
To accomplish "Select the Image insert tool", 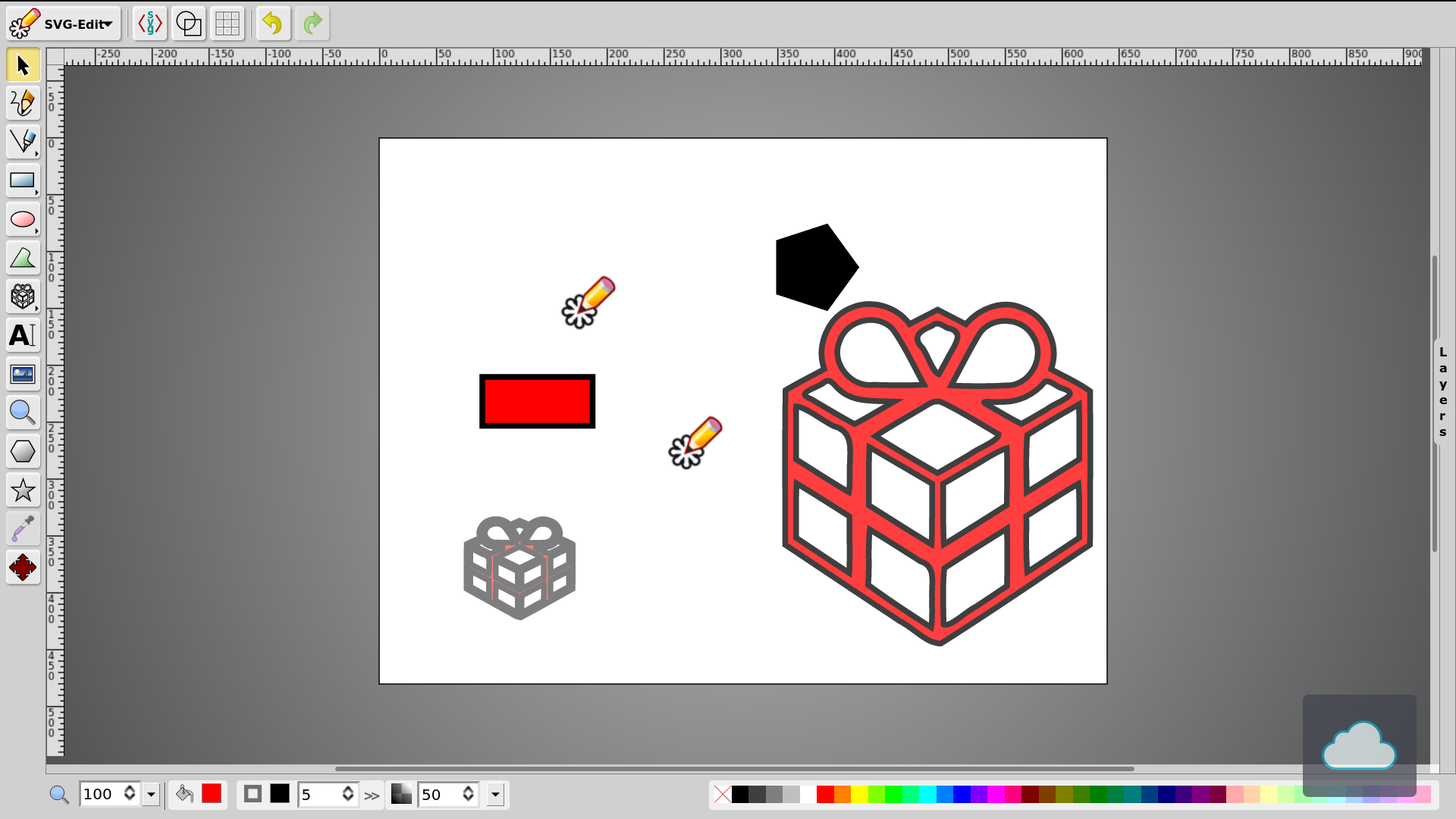I will [x=23, y=375].
